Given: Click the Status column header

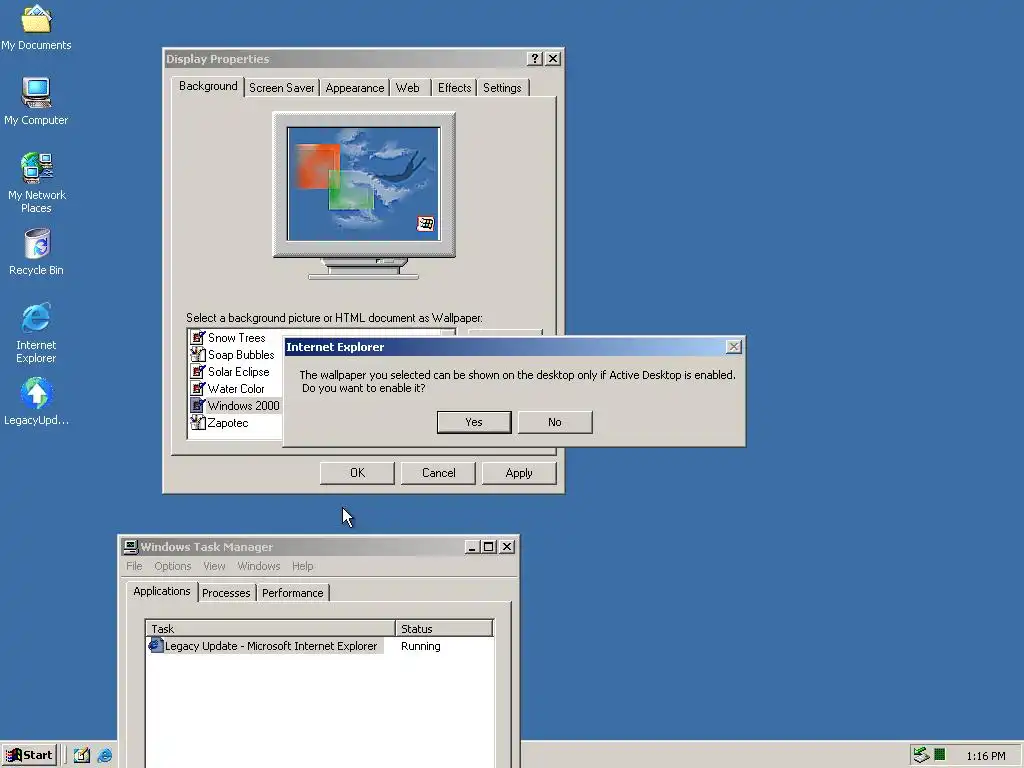Looking at the screenshot, I should coord(444,628).
